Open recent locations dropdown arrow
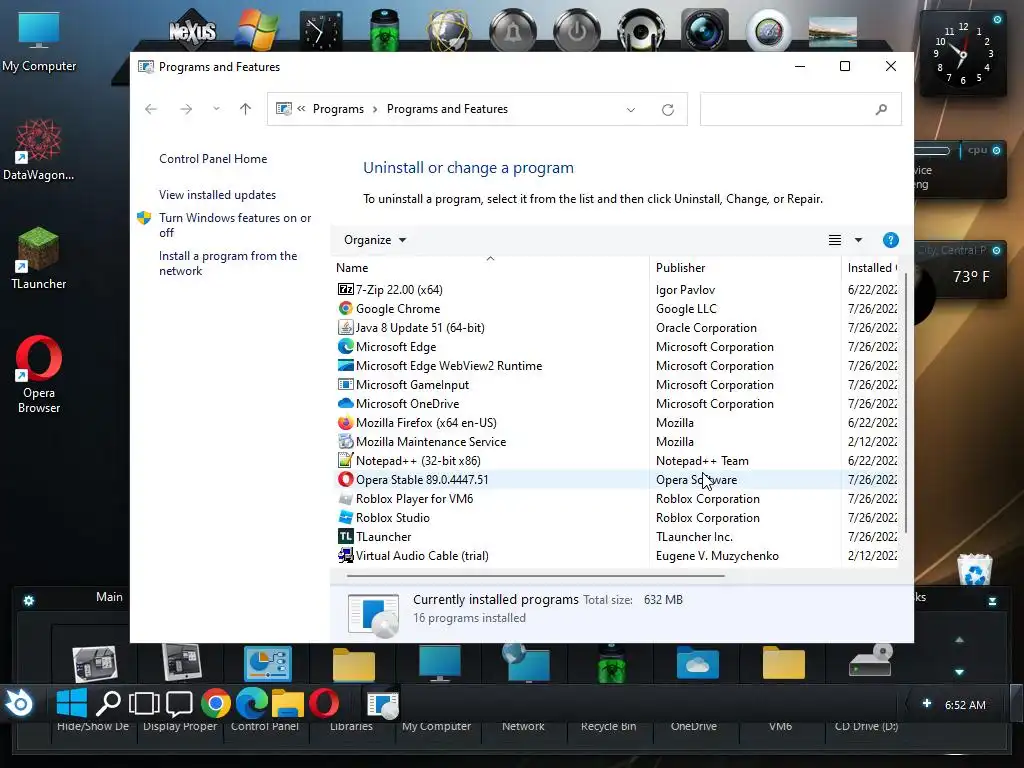The height and width of the screenshot is (768, 1024). [216, 109]
